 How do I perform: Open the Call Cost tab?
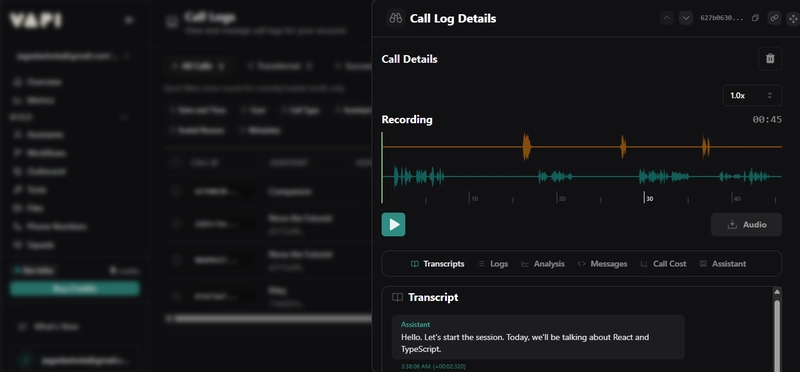click(x=663, y=264)
